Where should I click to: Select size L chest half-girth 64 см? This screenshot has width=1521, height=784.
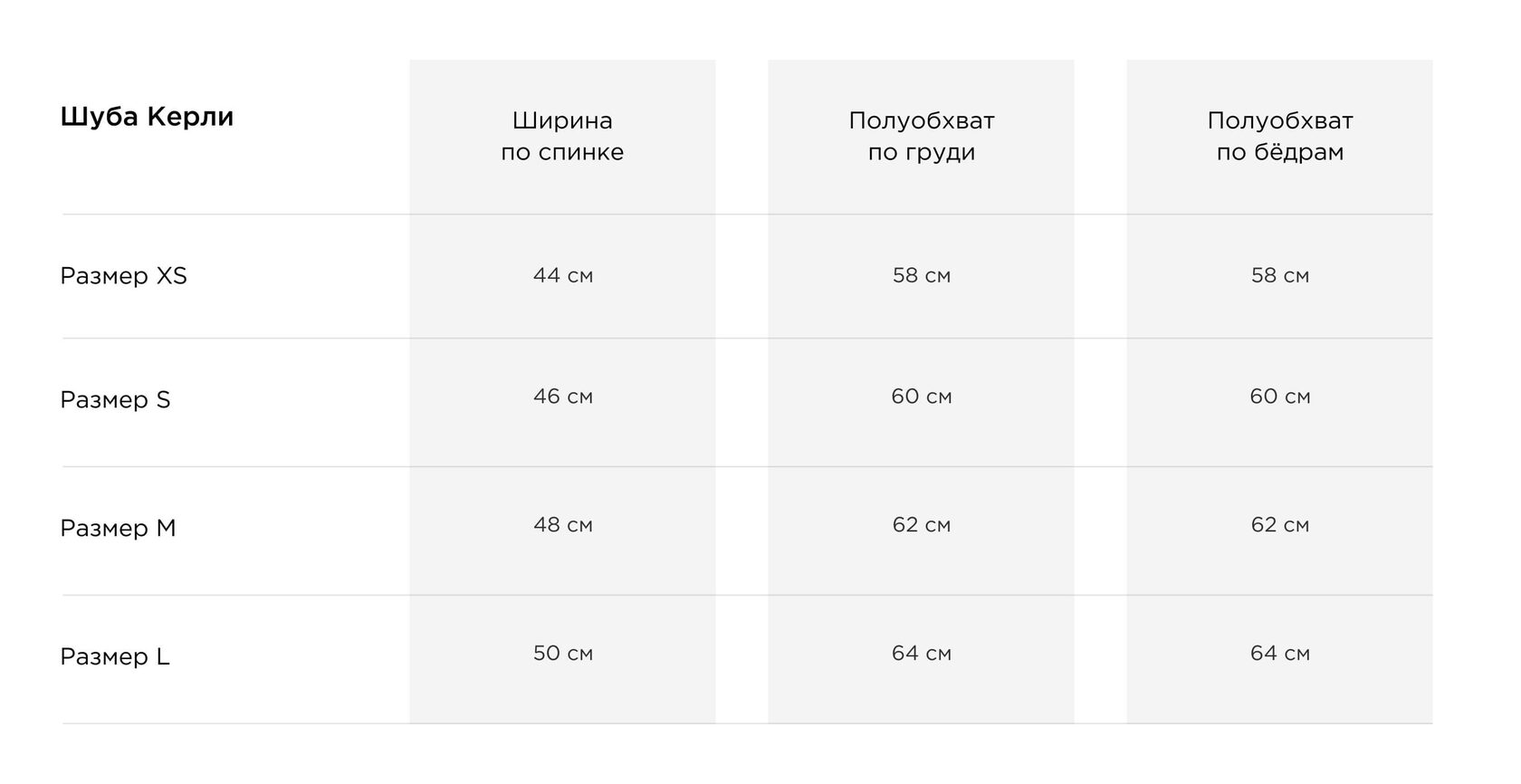[x=921, y=654]
